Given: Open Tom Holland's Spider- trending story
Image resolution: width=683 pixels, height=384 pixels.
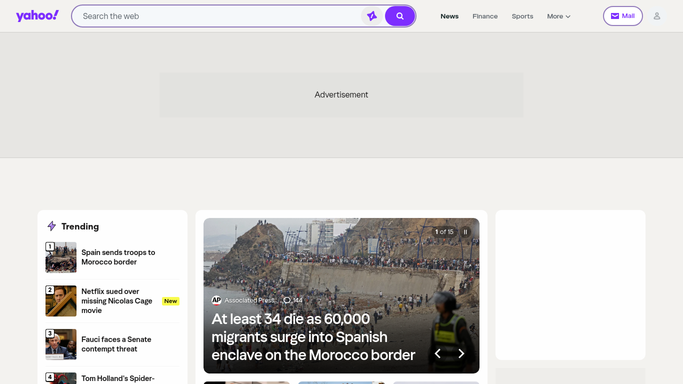Looking at the screenshot, I should pyautogui.click(x=118, y=378).
